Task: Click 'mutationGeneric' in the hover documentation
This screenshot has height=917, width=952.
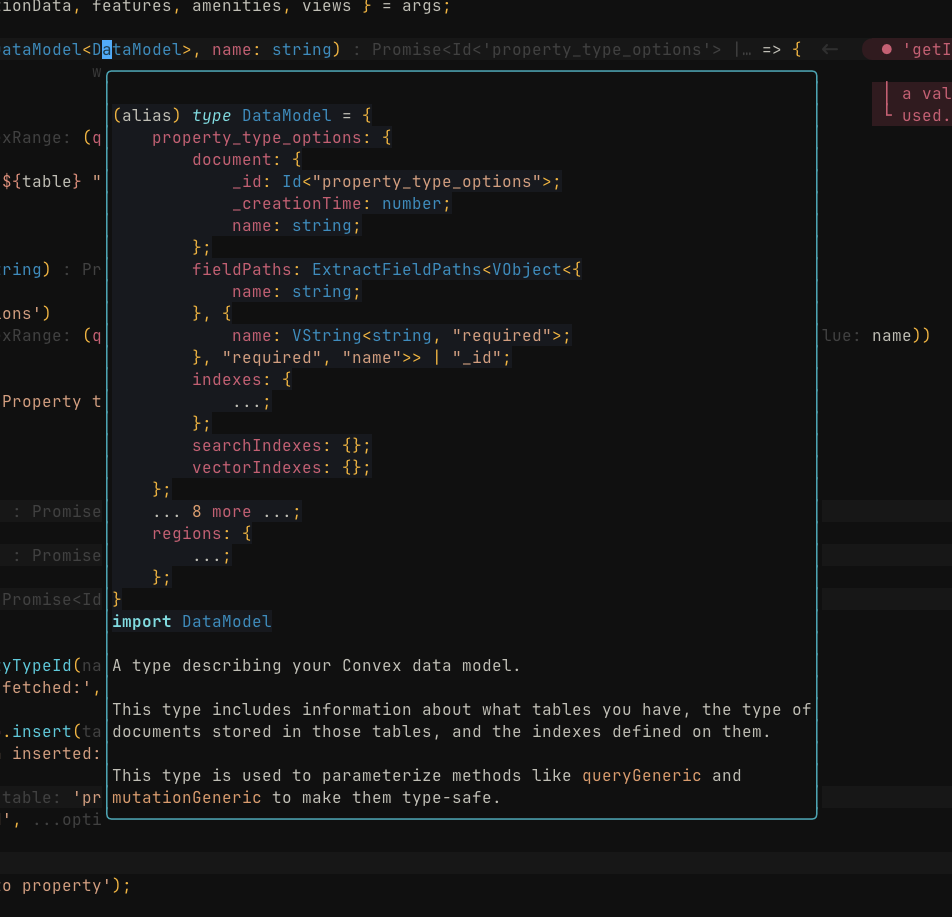Action: pos(186,797)
